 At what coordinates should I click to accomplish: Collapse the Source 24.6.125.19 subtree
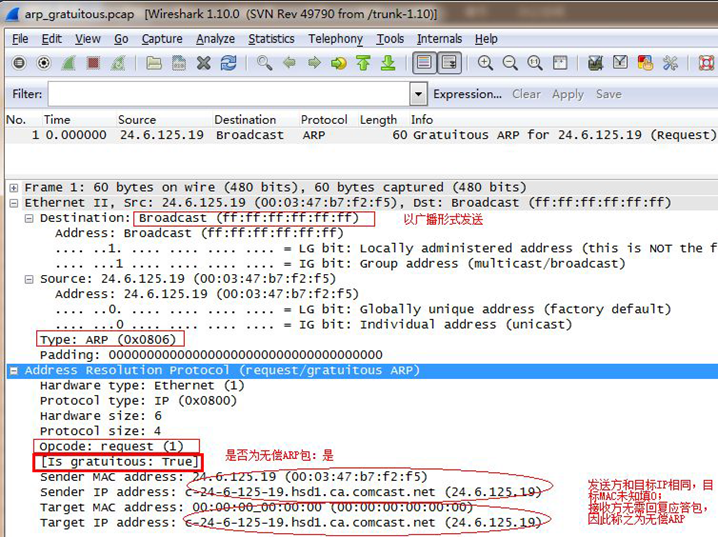click(29, 279)
